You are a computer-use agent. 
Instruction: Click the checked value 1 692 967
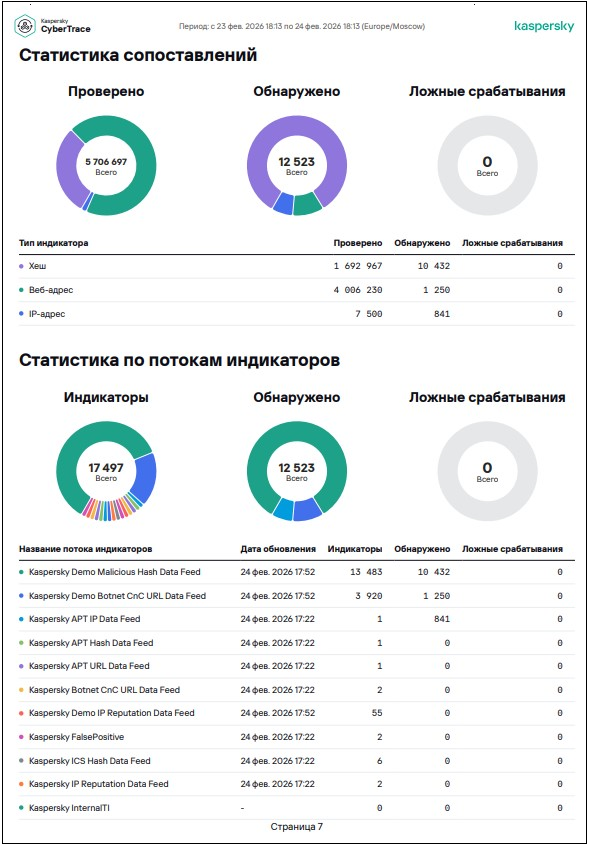358,266
